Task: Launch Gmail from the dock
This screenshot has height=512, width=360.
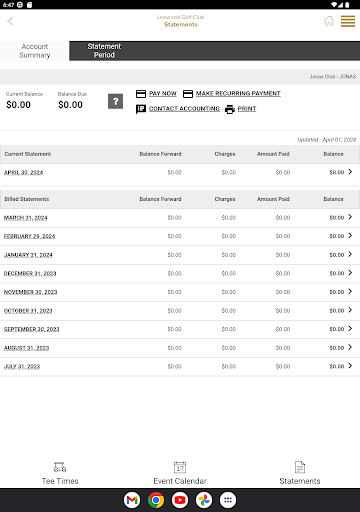Action: click(132, 500)
